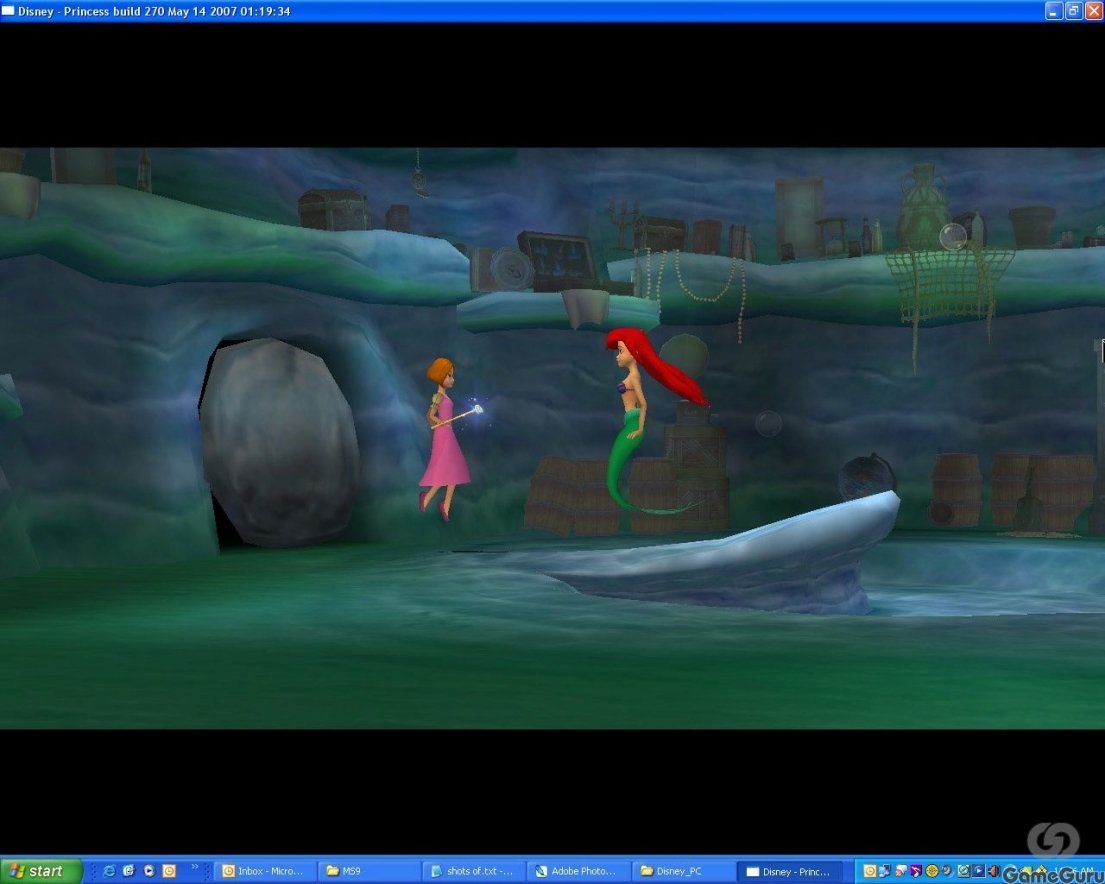Click the blue play-arrow tray icon

pos(978,871)
